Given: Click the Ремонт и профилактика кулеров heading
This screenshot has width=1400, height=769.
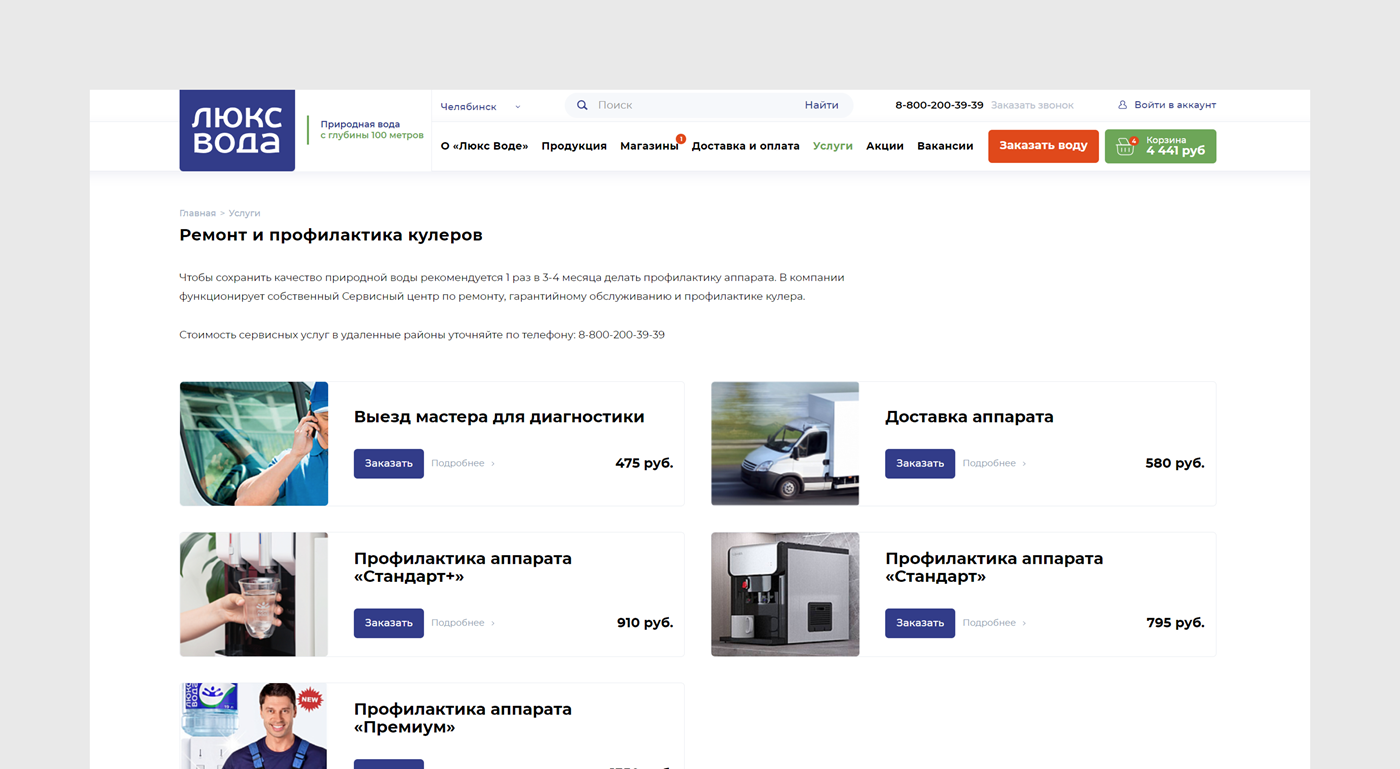Looking at the screenshot, I should click(x=331, y=235).
